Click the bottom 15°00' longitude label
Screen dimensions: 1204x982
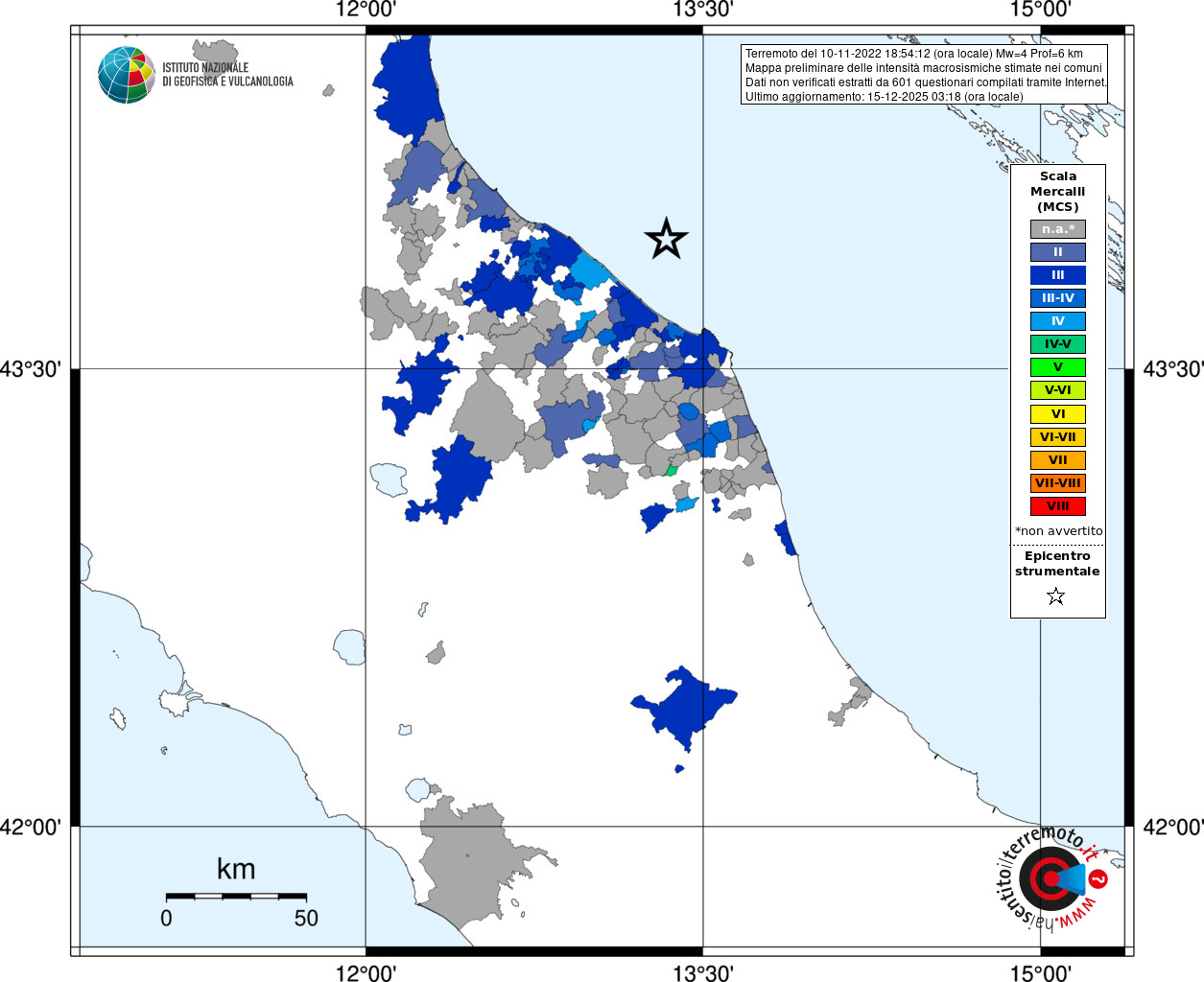coord(1041,973)
